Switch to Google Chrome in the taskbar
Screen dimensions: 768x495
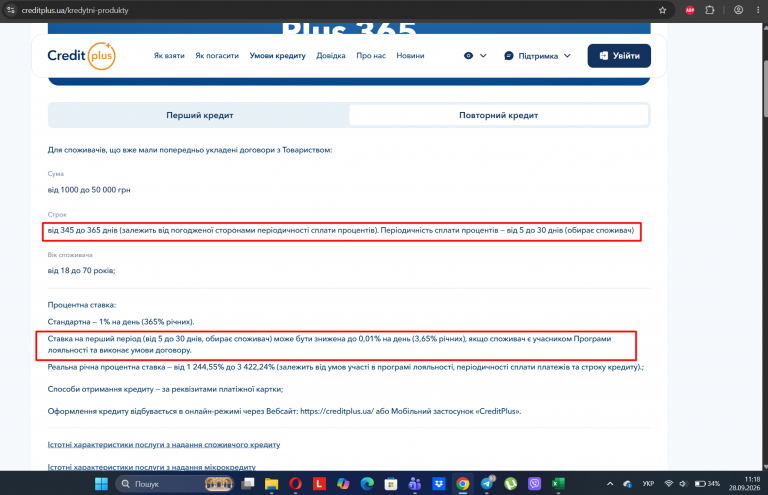click(462, 484)
